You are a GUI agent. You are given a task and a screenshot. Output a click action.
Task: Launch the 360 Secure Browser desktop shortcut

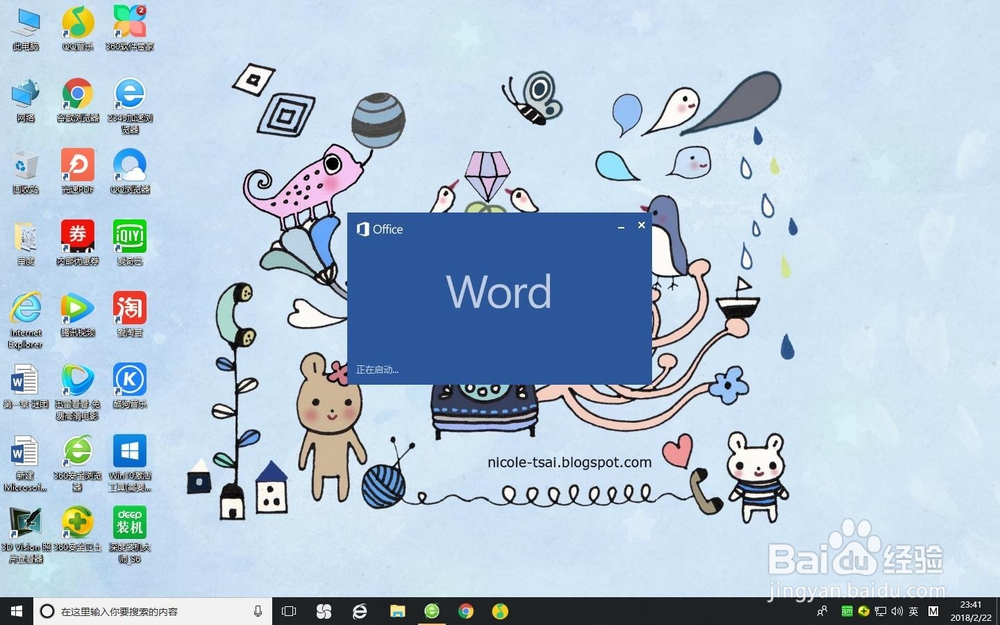[78, 464]
